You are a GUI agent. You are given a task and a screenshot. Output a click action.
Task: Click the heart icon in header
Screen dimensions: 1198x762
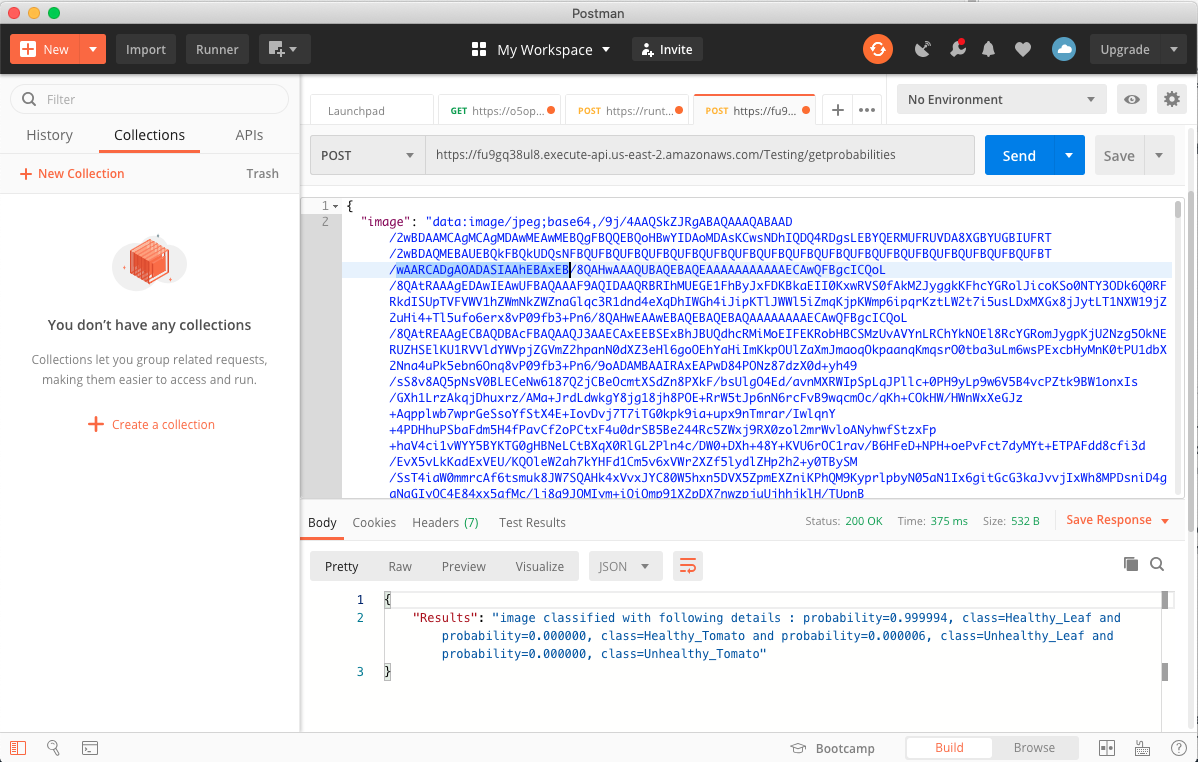click(1023, 50)
